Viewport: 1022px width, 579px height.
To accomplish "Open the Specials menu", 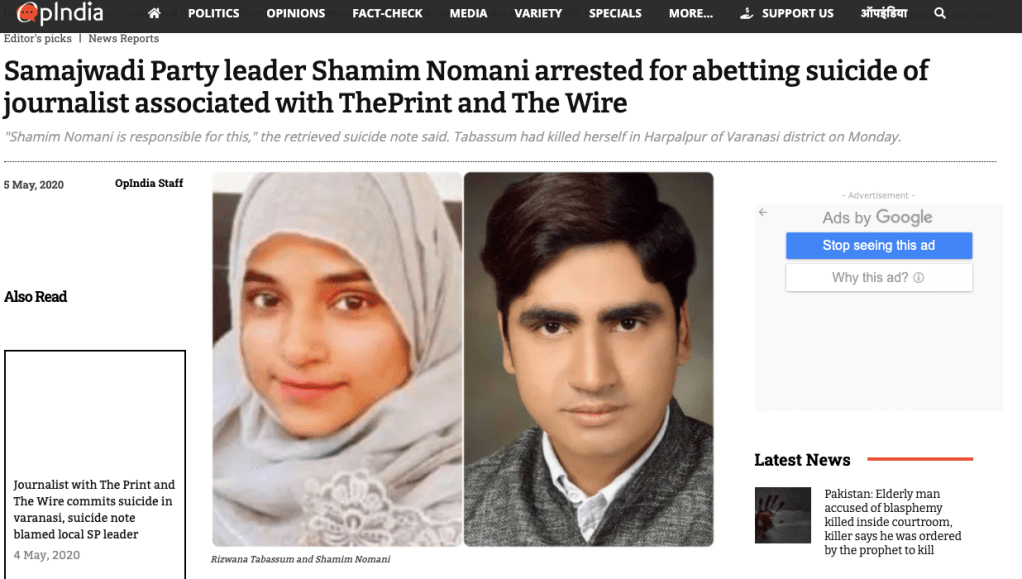I will [x=615, y=13].
